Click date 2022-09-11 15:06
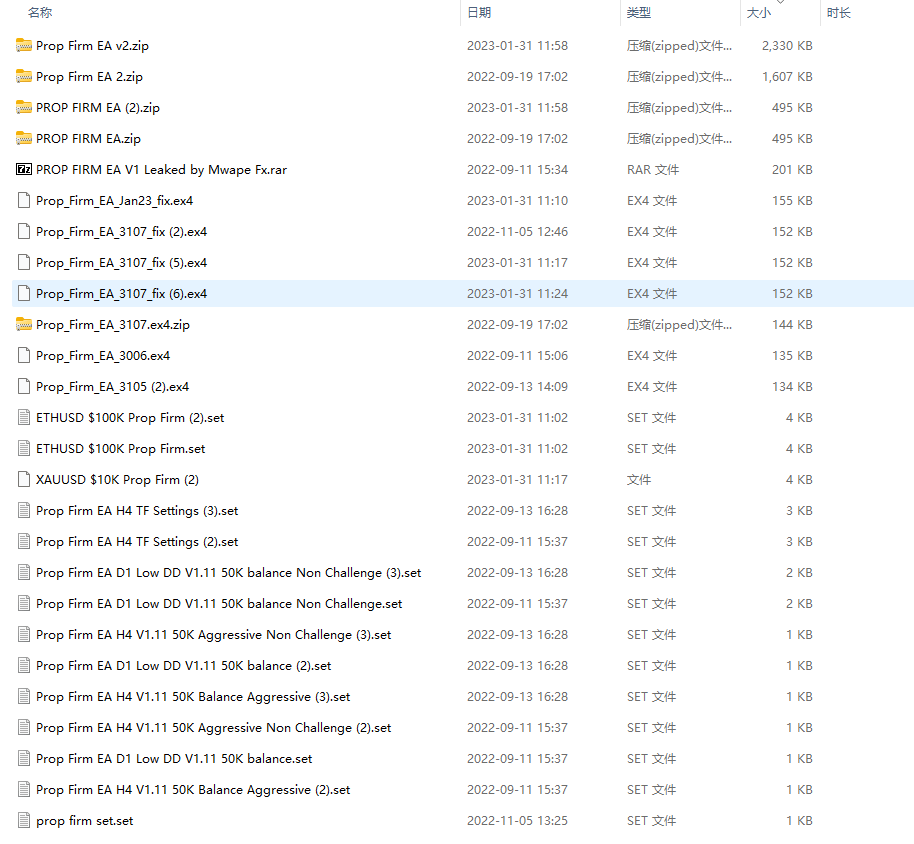Screen dimensions: 914x844 click(517, 355)
